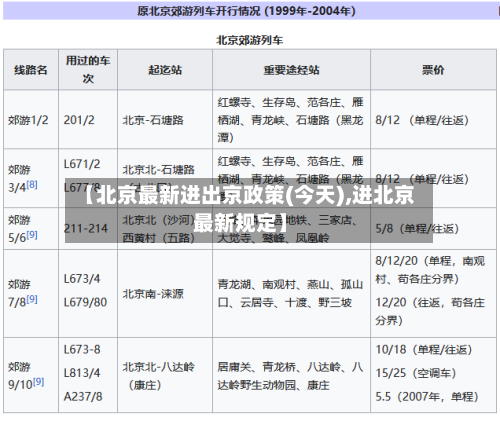Select the 北京北-石塘路 station cell
Image resolution: width=500 pixels, height=421 pixels.
click(165, 178)
